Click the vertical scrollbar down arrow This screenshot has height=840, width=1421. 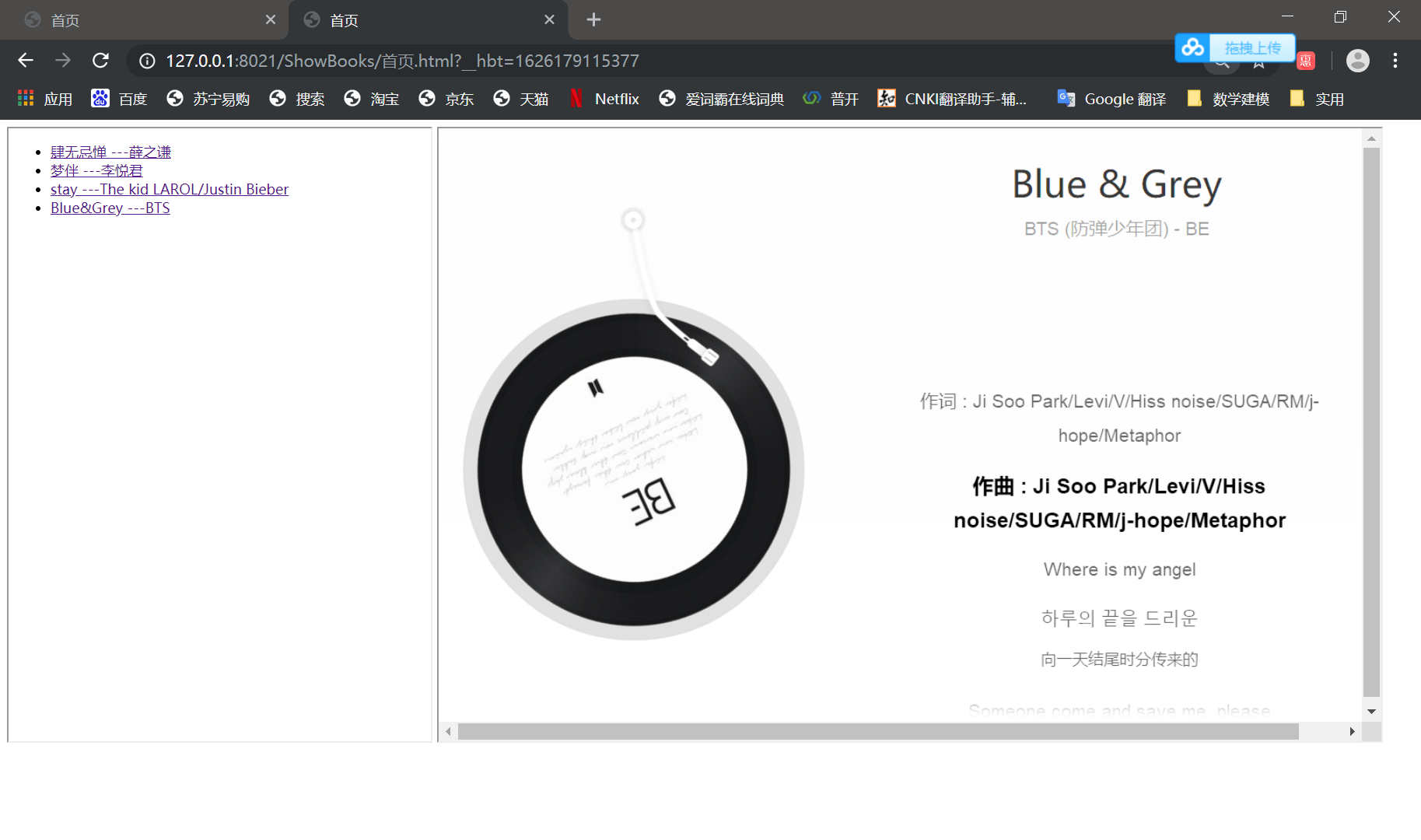[1371, 711]
